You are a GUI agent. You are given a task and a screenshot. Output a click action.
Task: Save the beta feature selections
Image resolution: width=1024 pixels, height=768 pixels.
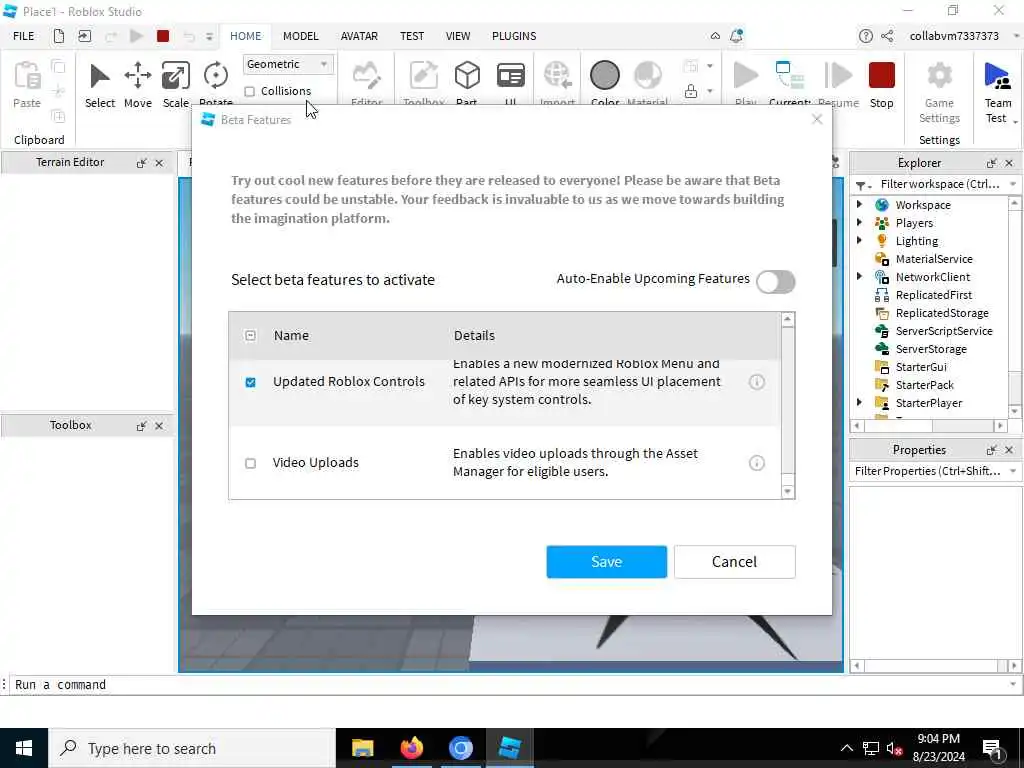click(607, 562)
